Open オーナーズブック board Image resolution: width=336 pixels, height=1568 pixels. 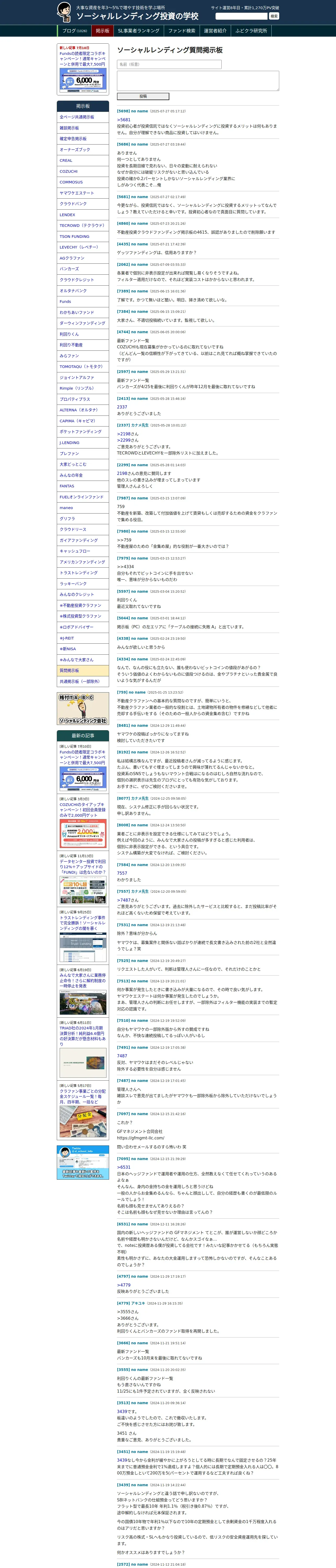point(83,150)
